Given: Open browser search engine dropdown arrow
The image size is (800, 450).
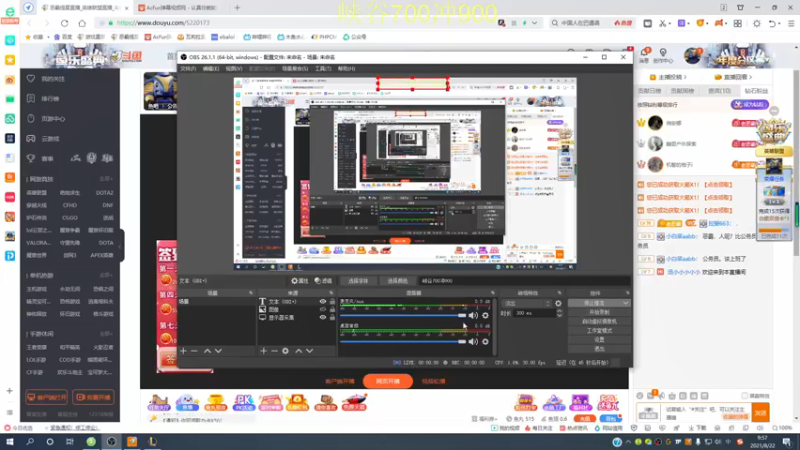Looking at the screenshot, I should tap(534, 23).
